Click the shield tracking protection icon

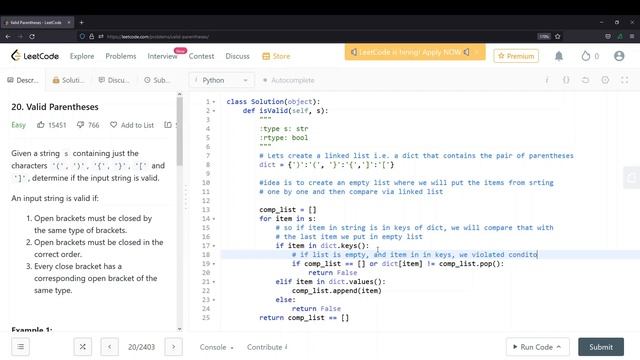[82, 36]
